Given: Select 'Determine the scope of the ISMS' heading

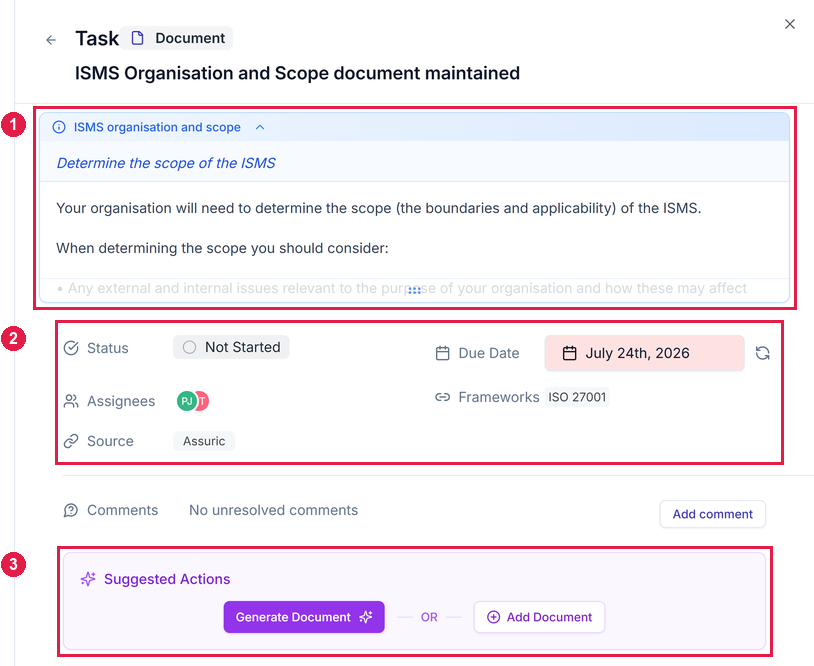Looking at the screenshot, I should 166,163.
